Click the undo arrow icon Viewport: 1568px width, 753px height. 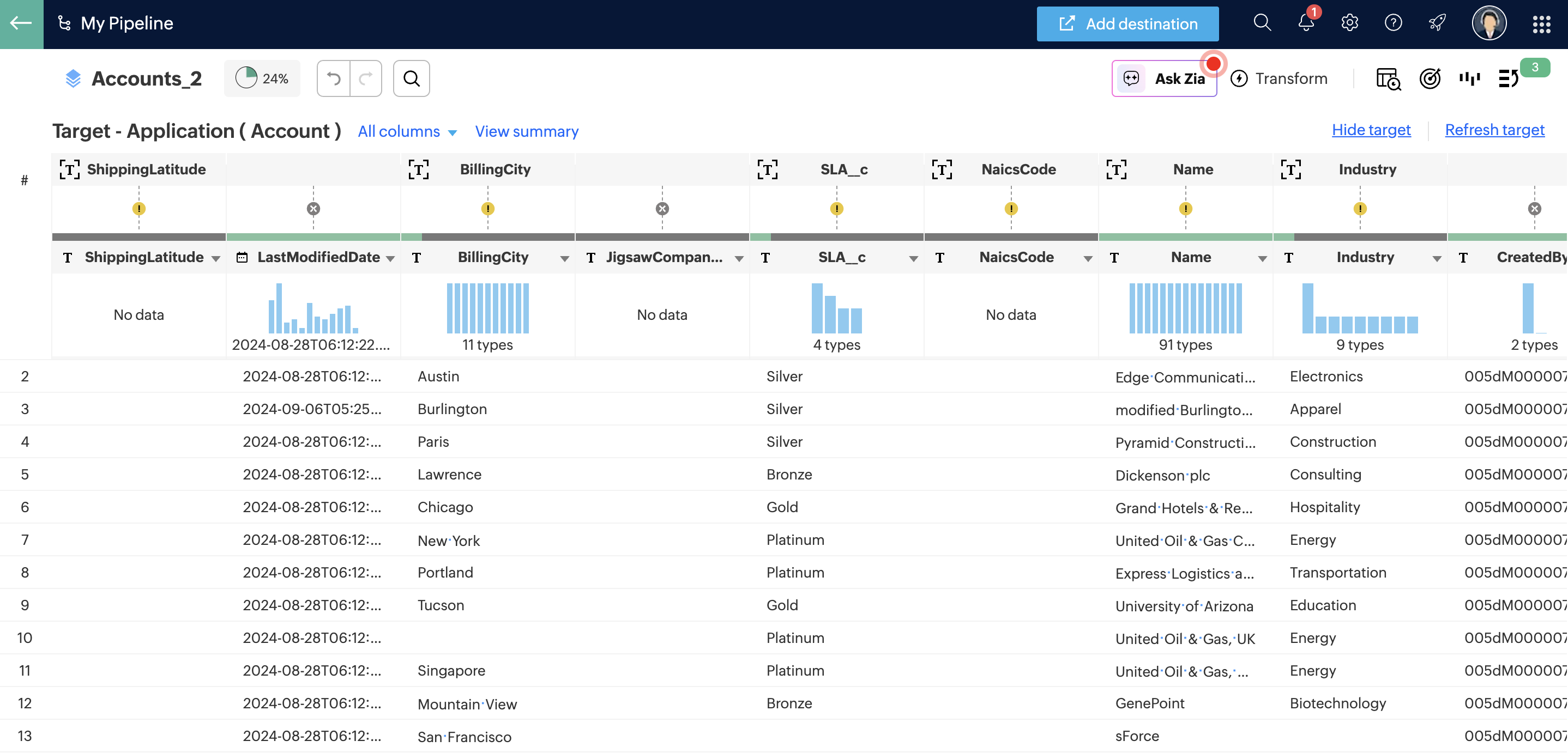coord(334,78)
